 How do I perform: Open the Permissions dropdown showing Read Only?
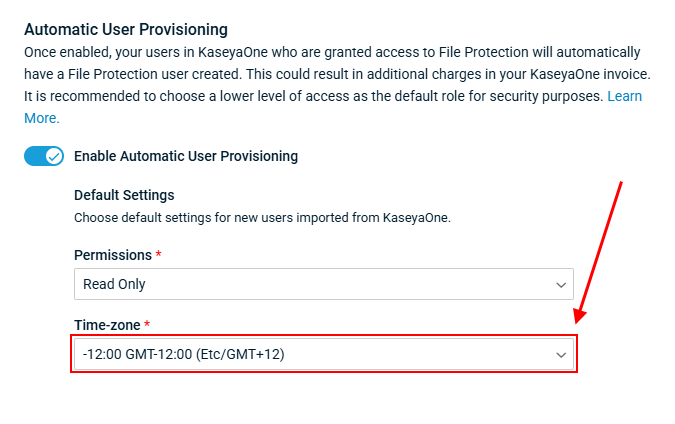[x=323, y=284]
